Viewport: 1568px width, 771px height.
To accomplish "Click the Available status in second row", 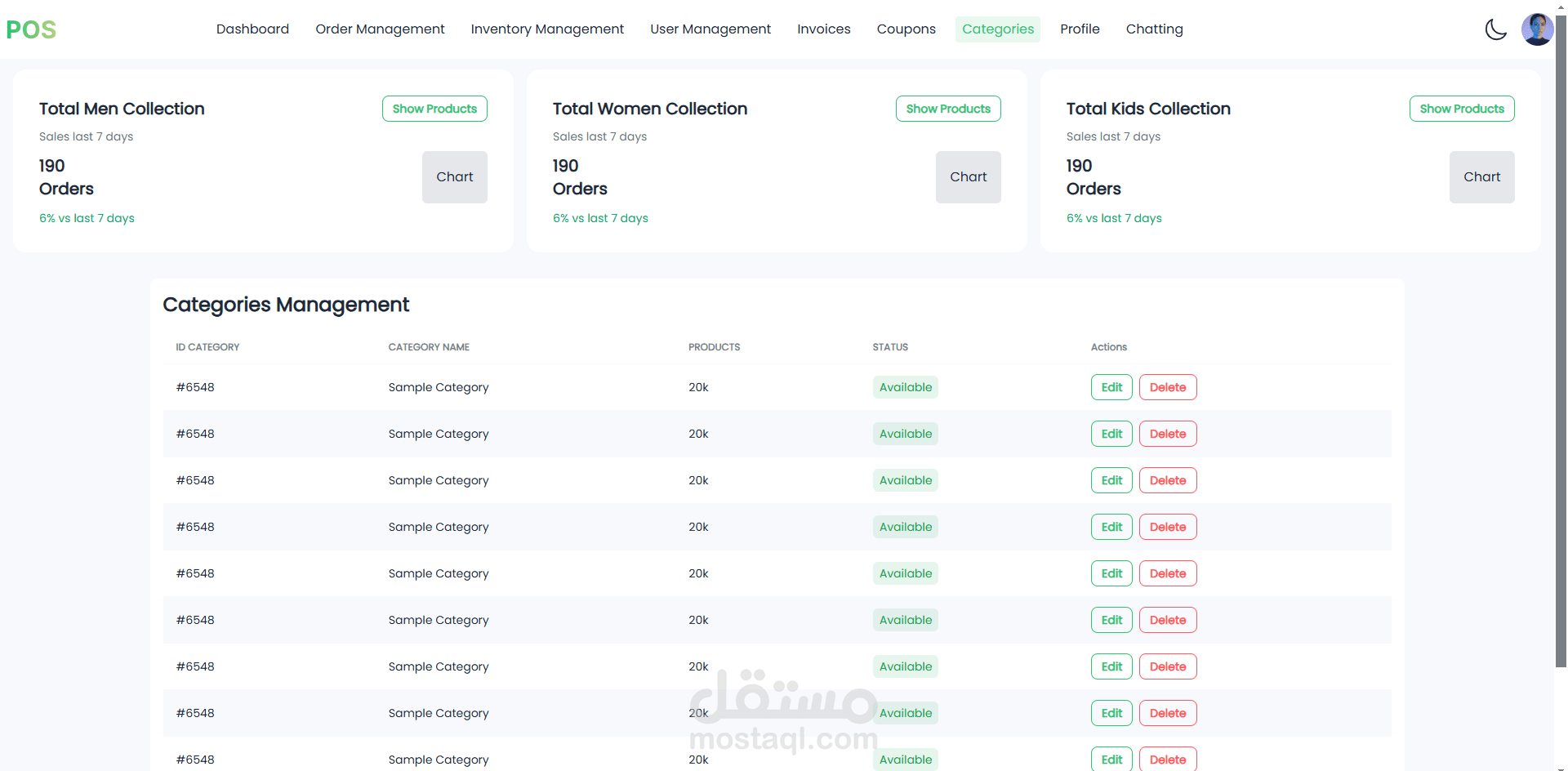I will click(x=906, y=434).
